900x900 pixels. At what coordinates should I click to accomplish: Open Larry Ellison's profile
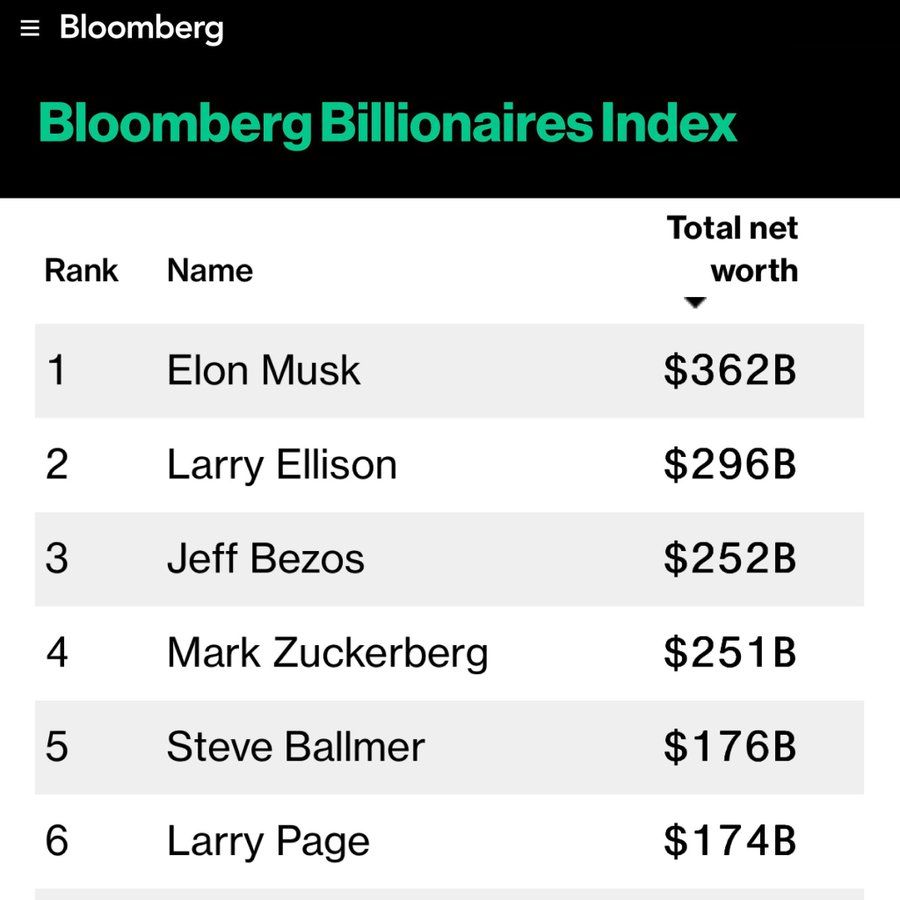pos(282,465)
